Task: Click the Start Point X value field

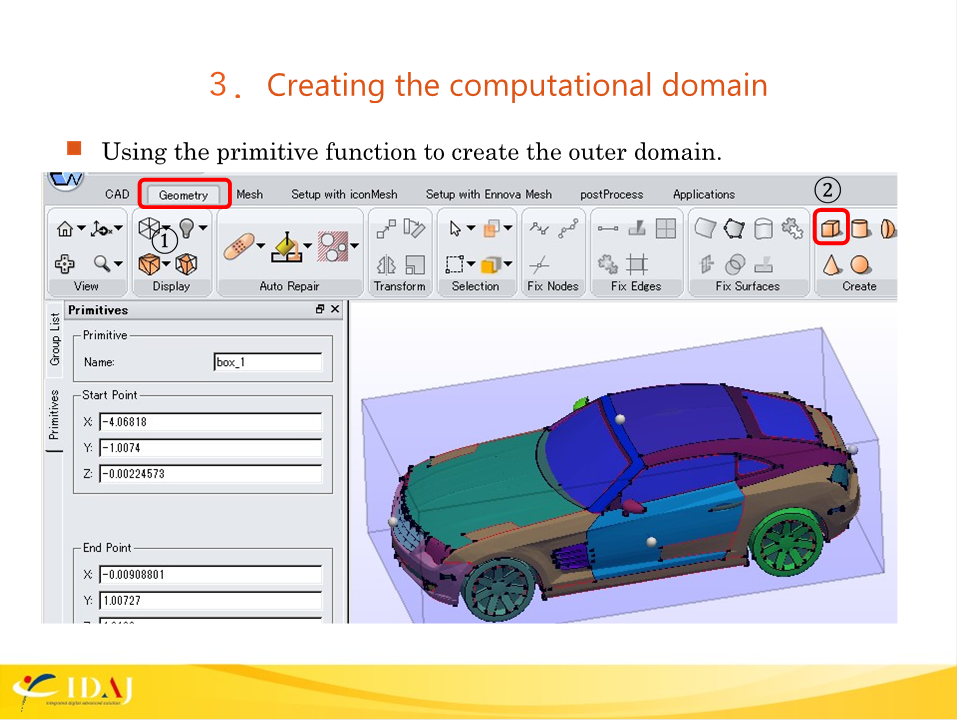Action: 210,422
